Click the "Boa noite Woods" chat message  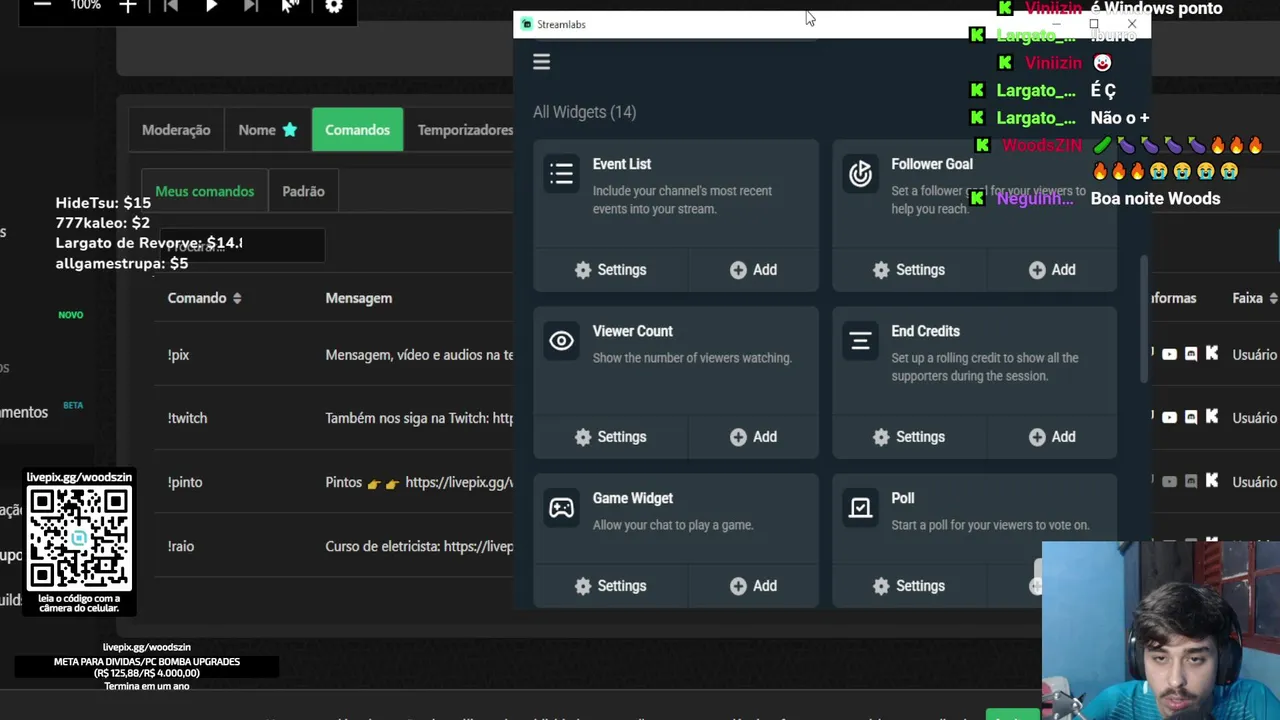(x=1155, y=198)
